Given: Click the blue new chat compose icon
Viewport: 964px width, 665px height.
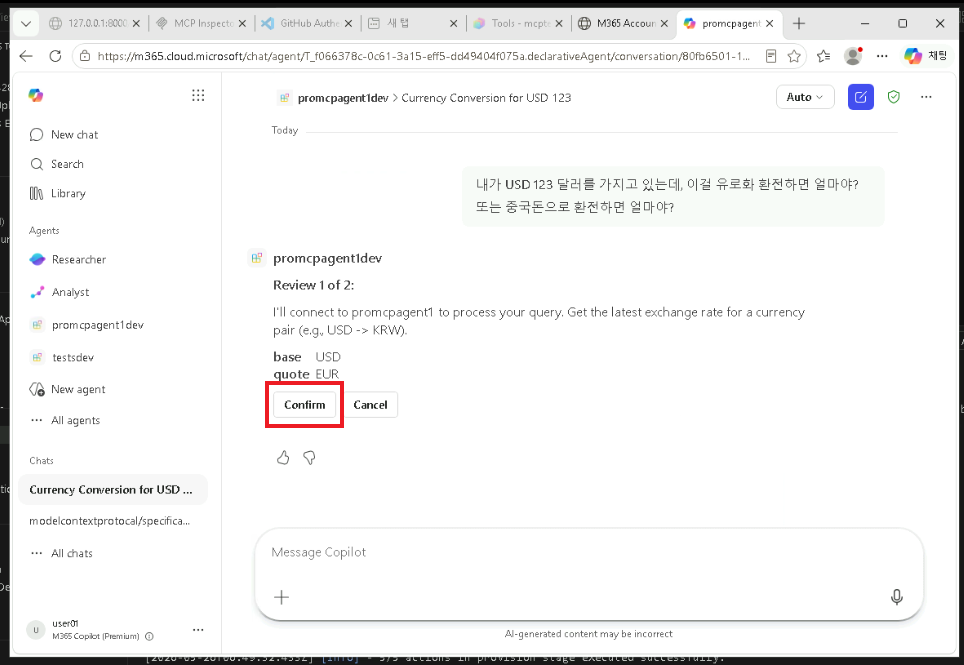Looking at the screenshot, I should 861,97.
